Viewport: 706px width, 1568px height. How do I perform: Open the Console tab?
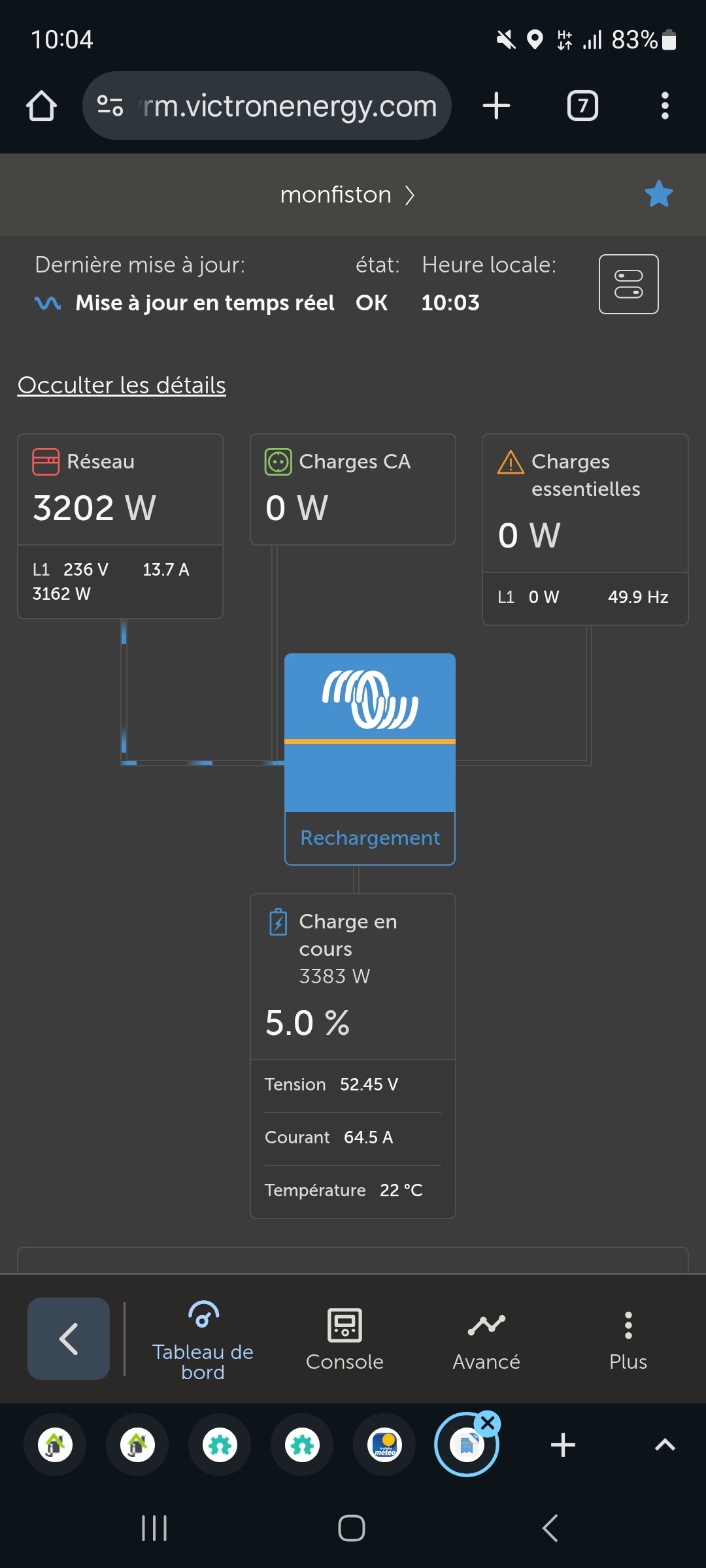pos(345,1339)
